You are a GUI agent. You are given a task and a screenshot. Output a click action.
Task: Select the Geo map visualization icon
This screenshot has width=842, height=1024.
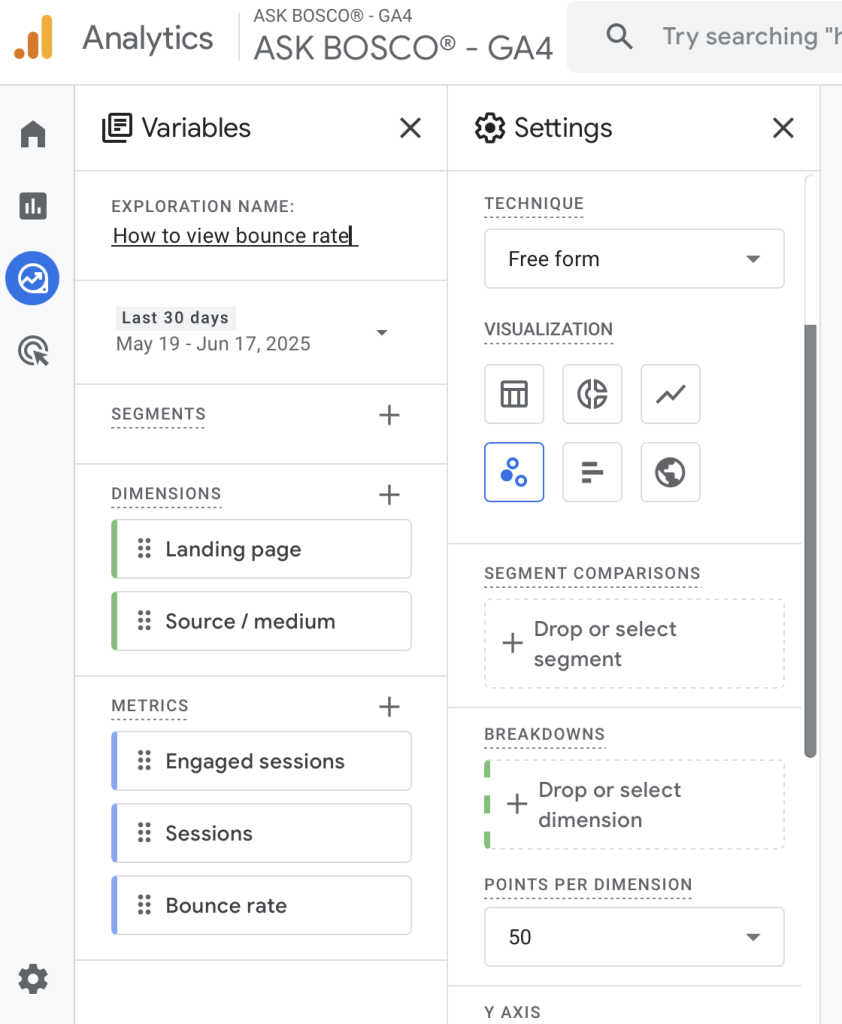670,472
